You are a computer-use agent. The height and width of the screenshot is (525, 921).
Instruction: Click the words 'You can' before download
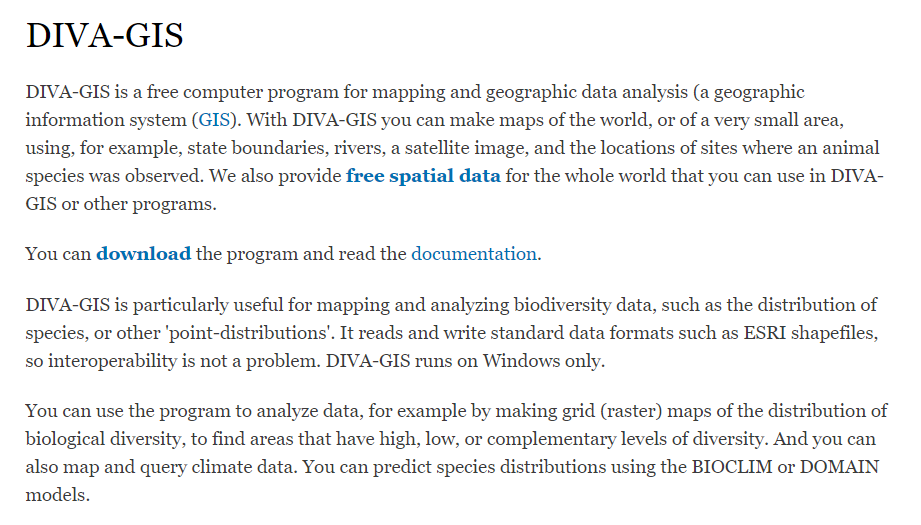point(58,254)
